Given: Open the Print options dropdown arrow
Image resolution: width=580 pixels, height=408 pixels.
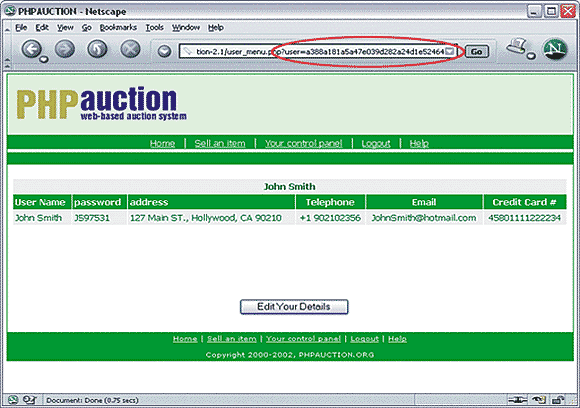Looking at the screenshot, I should [x=531, y=56].
